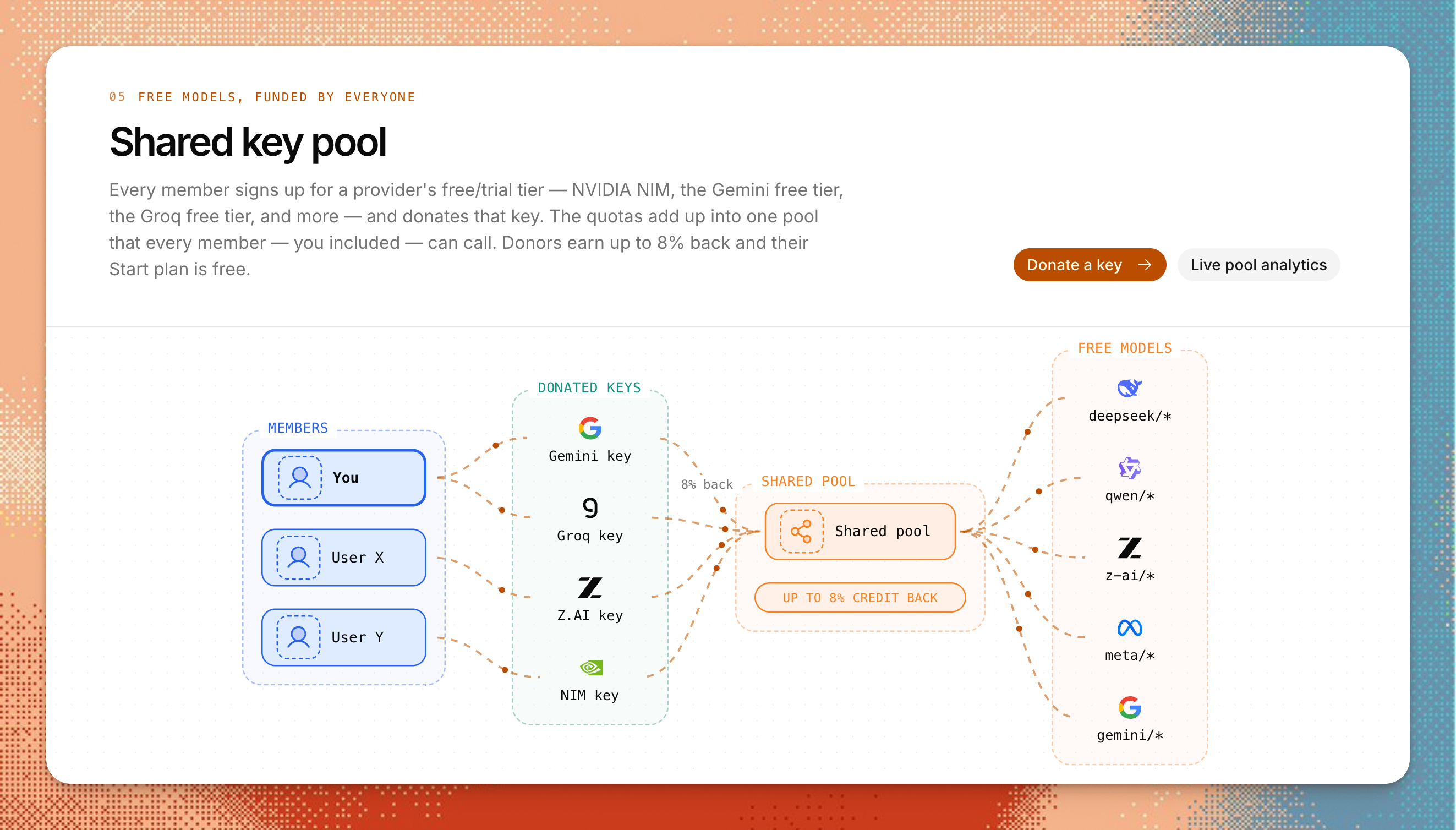Click the z-ai/* label
The width and height of the screenshot is (1456, 830).
(x=1130, y=575)
